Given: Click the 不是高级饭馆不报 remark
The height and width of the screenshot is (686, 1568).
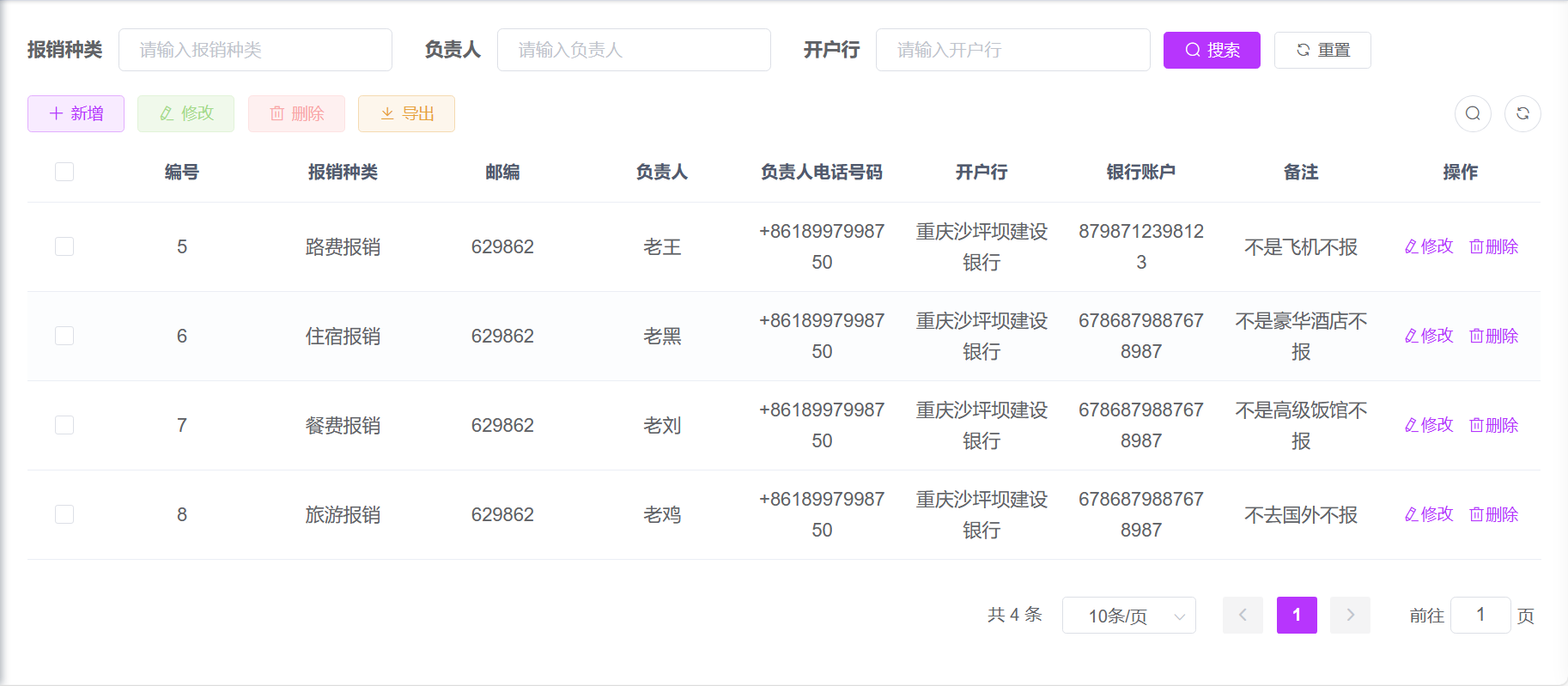Looking at the screenshot, I should pyautogui.click(x=1301, y=426).
